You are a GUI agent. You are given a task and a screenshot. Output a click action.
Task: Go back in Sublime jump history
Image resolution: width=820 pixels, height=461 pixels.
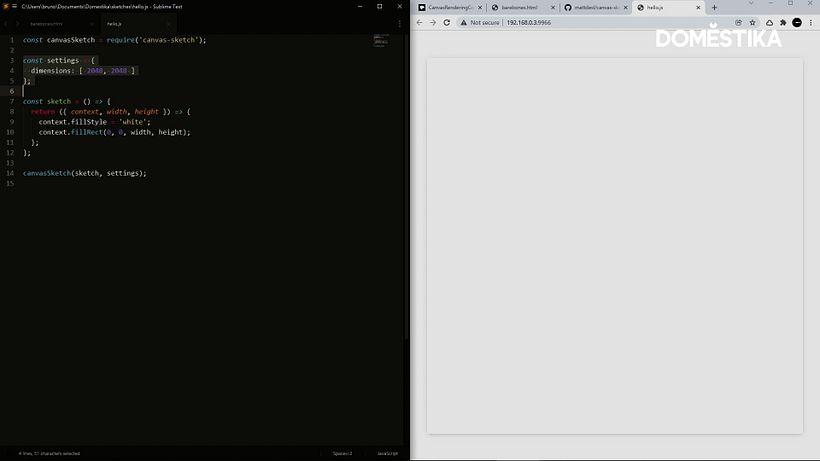(x=6, y=24)
